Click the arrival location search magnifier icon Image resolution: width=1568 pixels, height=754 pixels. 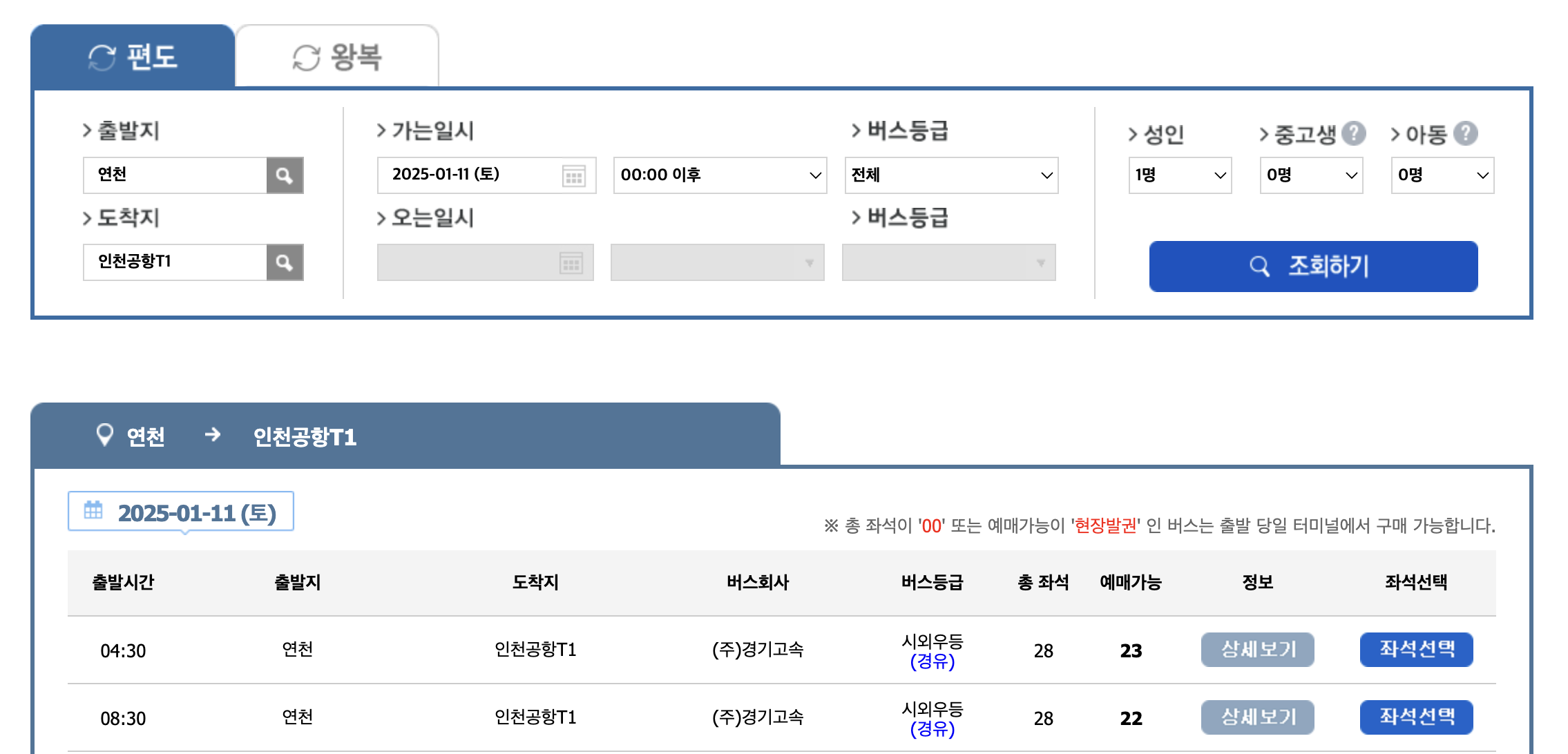point(285,262)
